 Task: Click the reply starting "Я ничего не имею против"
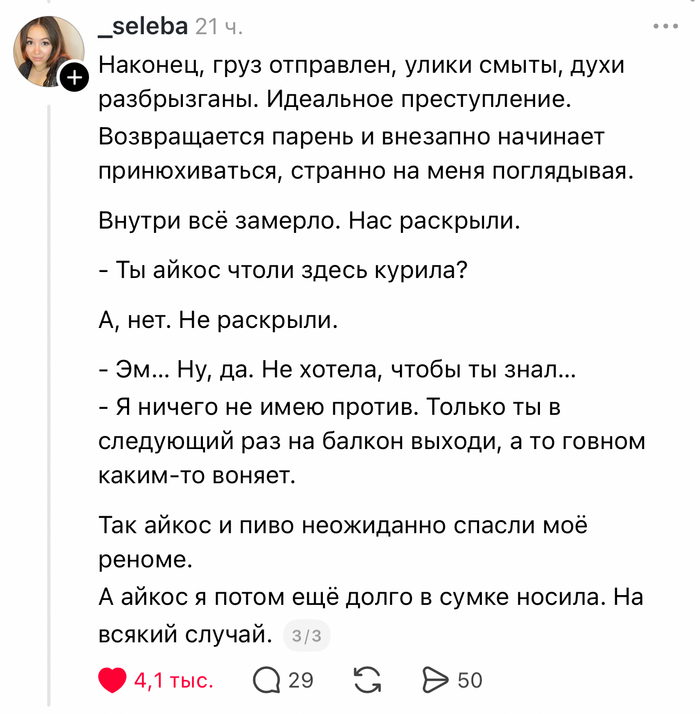pos(372,441)
